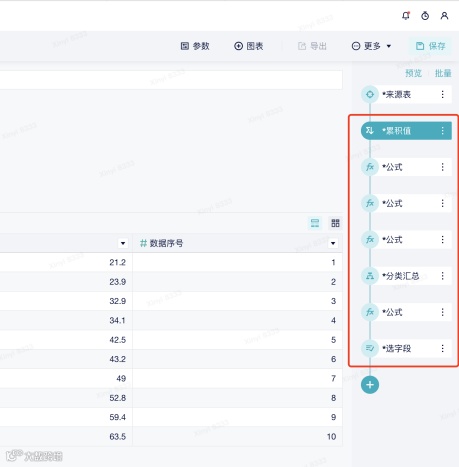Image resolution: width=459 pixels, height=467 pixels.
Task: Click the 导出 export button
Action: 312,46
